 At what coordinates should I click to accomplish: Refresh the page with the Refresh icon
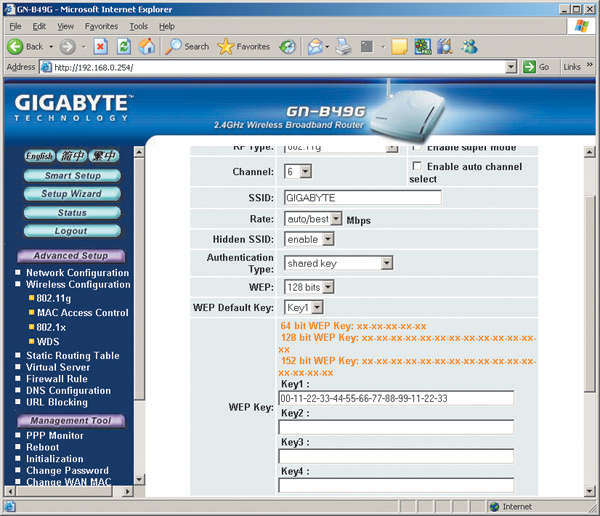124,47
